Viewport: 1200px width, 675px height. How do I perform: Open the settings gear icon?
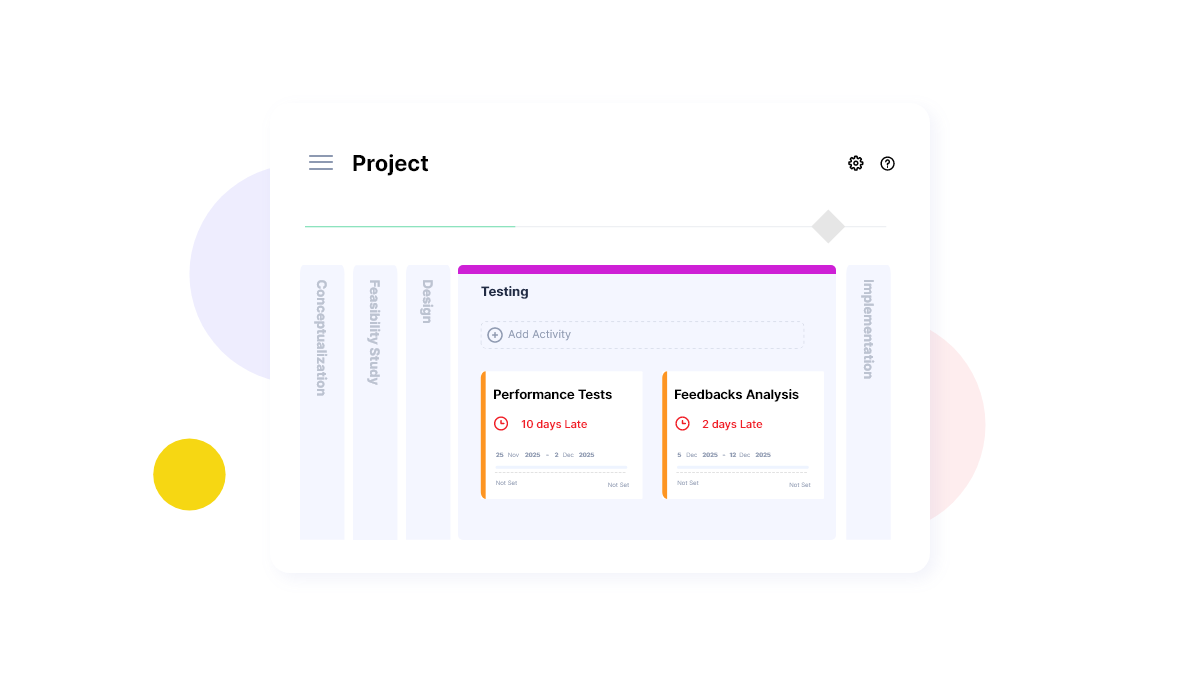point(856,163)
